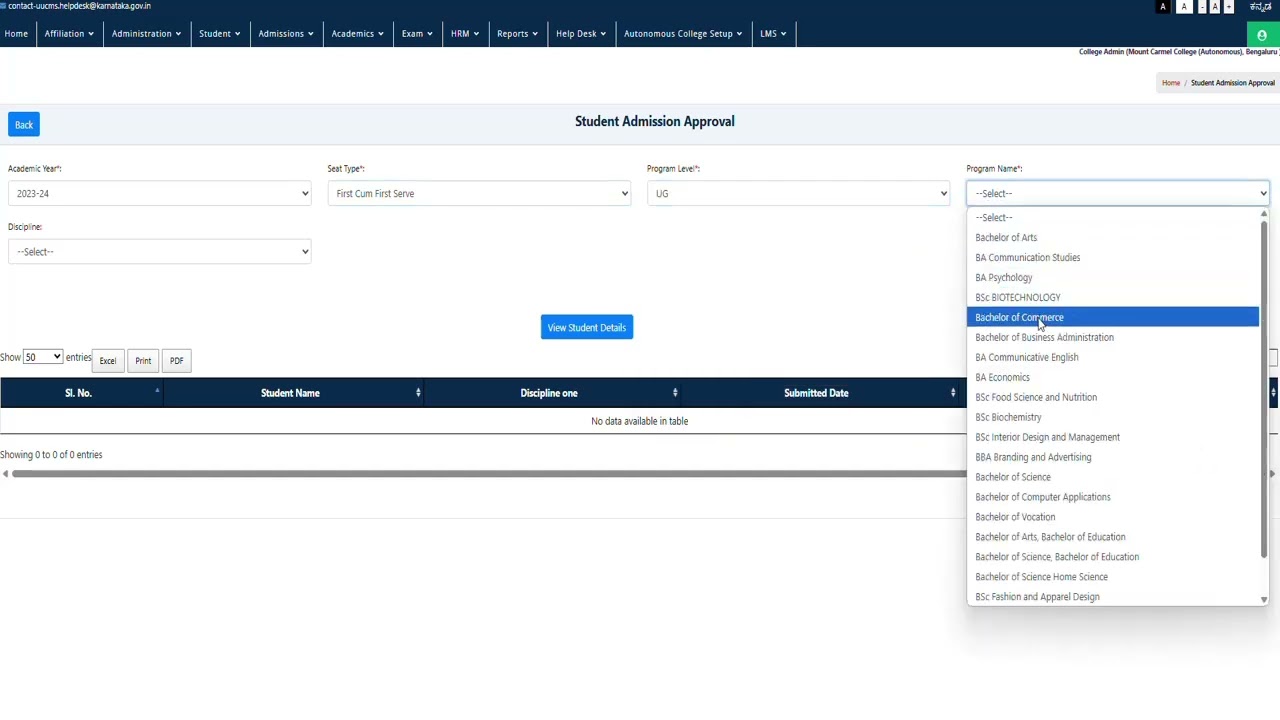Open LMS menu

[772, 34]
